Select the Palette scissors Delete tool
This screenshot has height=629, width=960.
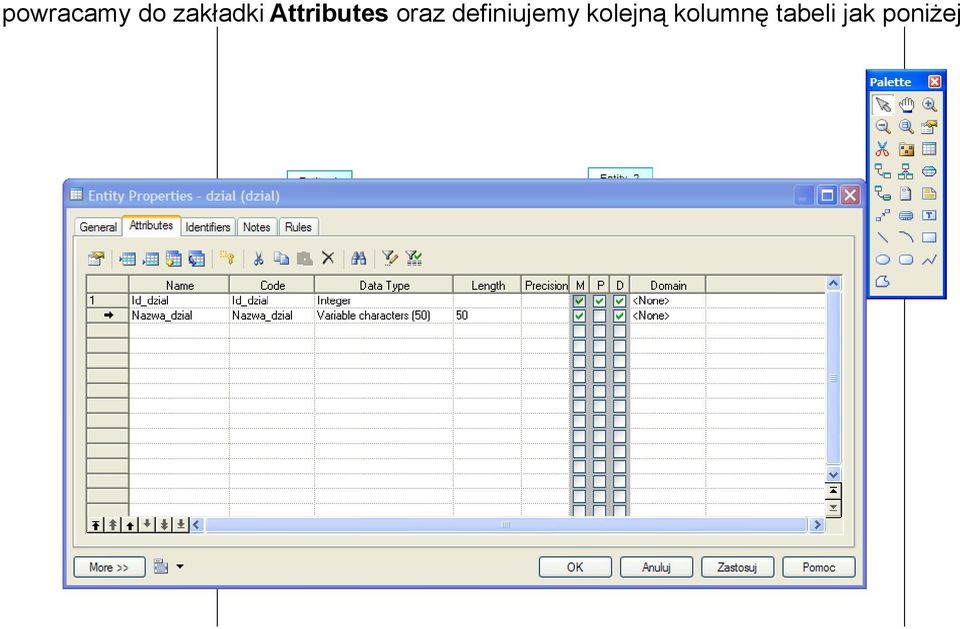pyautogui.click(x=882, y=149)
